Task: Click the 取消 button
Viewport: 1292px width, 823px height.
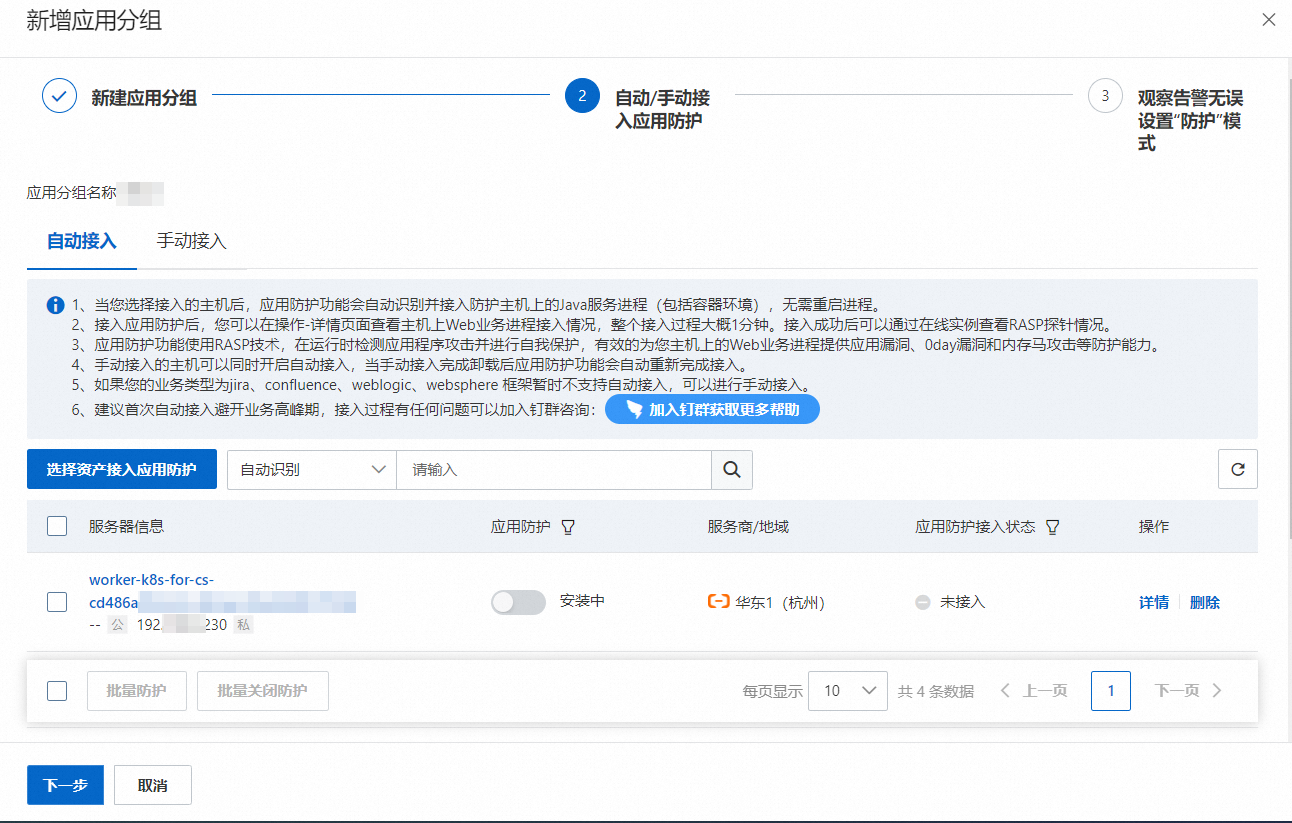Action: (153, 785)
